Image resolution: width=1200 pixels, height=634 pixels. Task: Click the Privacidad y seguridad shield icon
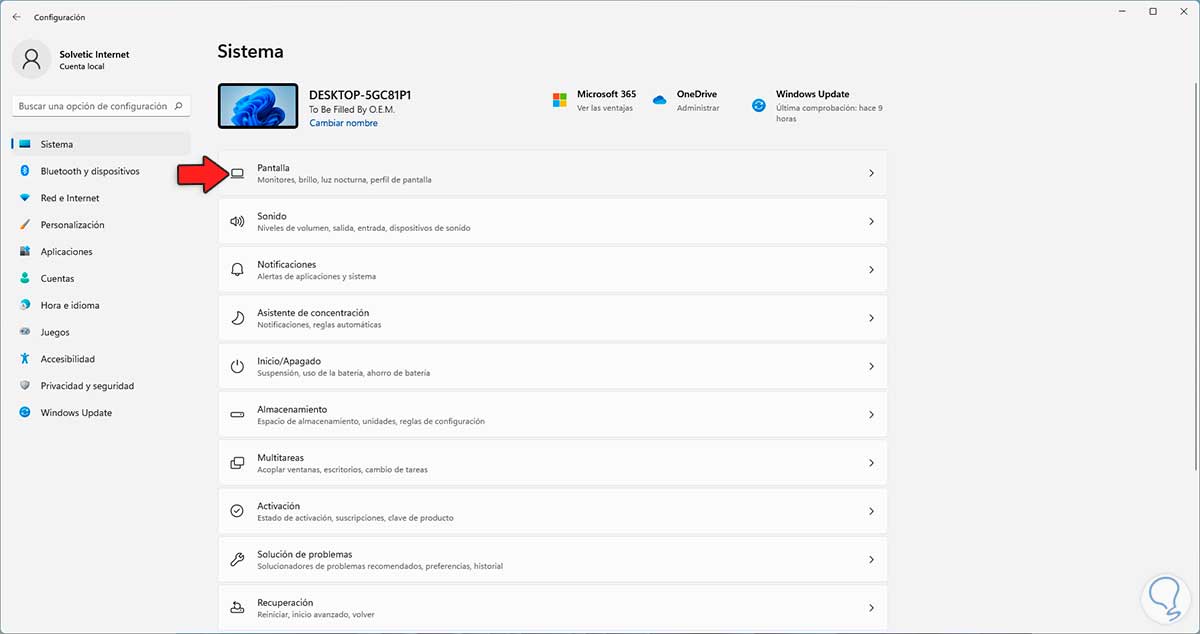[25, 386]
